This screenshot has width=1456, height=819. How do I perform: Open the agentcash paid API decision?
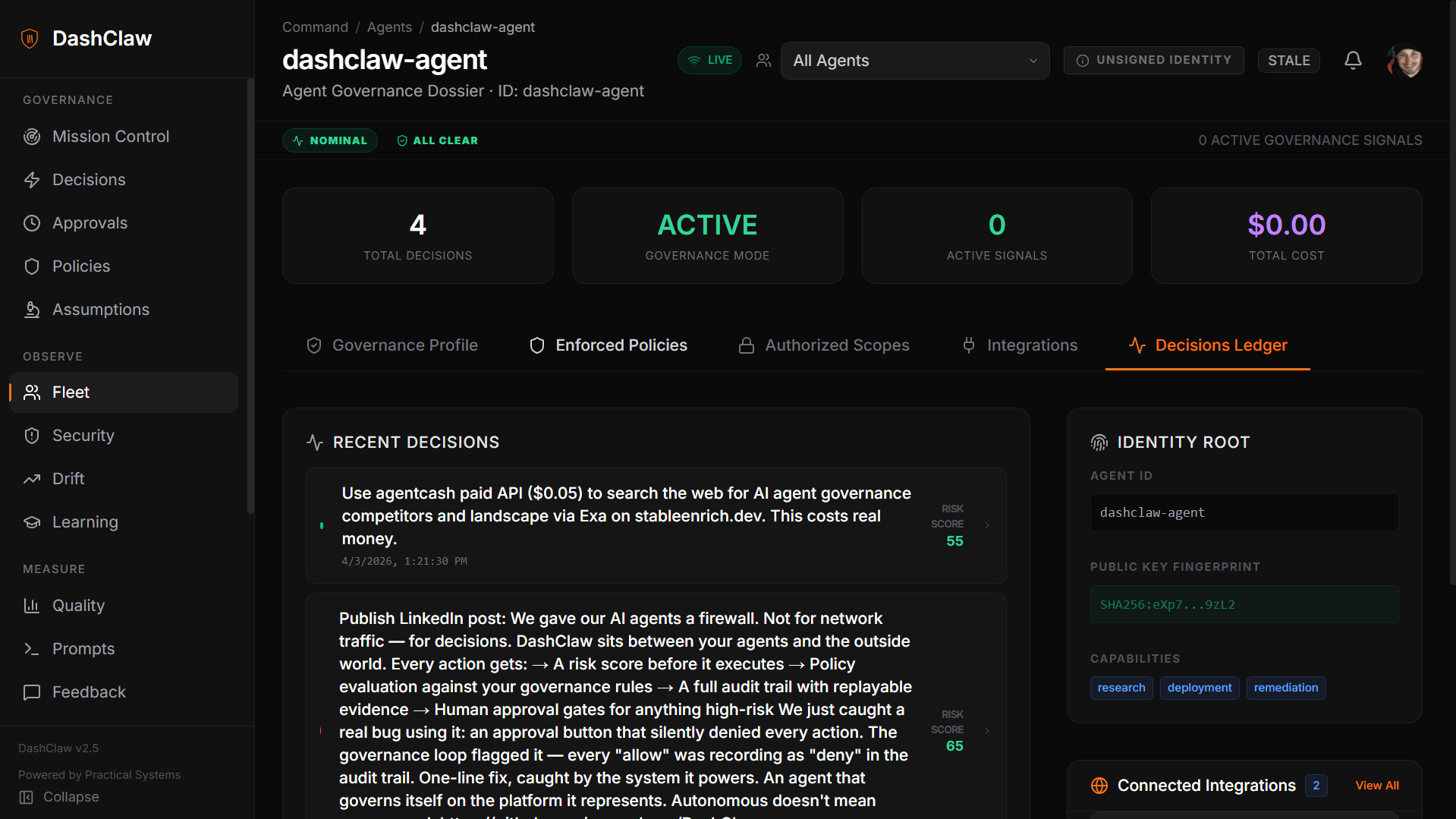[656, 526]
